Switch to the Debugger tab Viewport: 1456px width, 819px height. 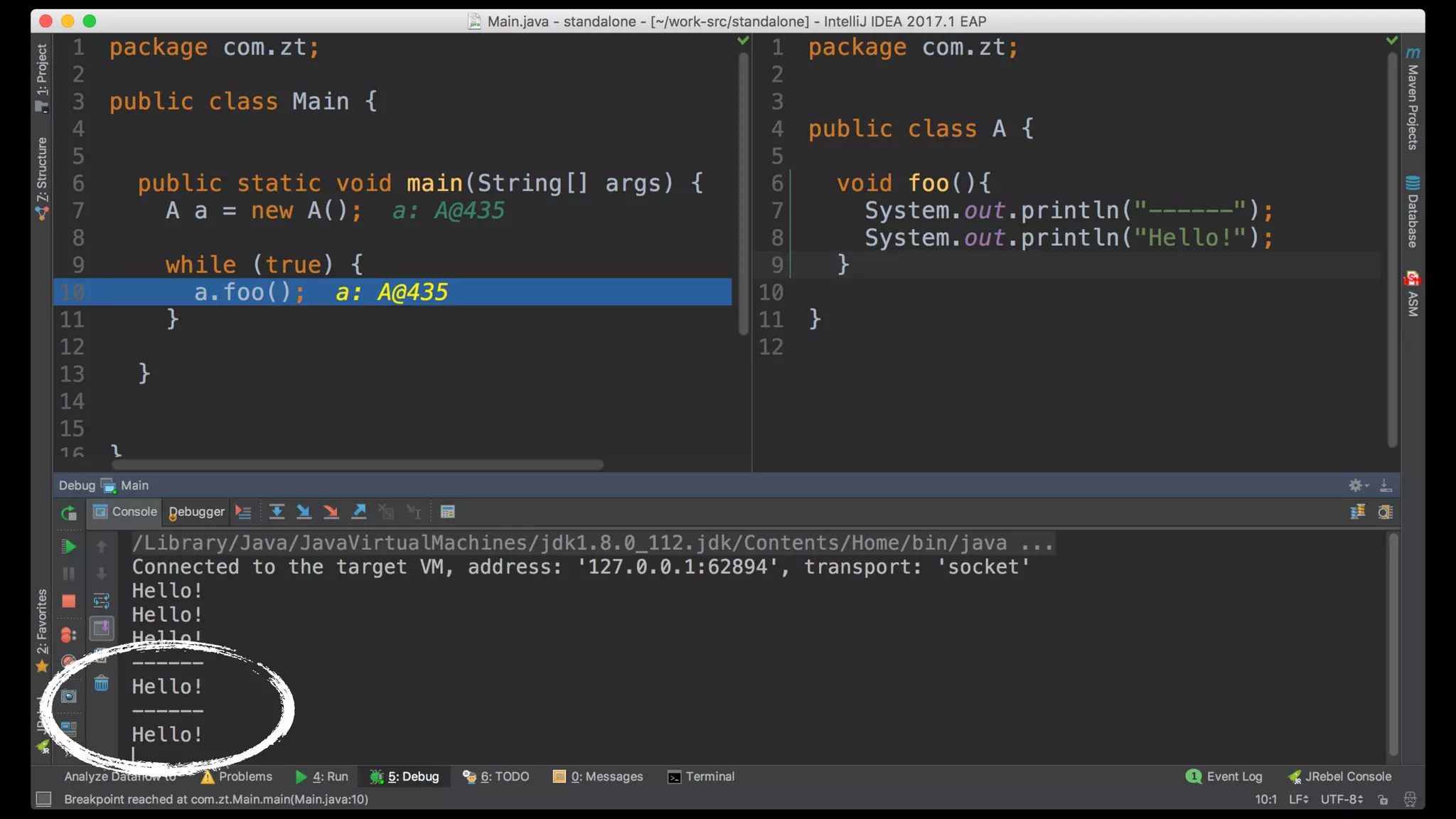click(x=197, y=512)
